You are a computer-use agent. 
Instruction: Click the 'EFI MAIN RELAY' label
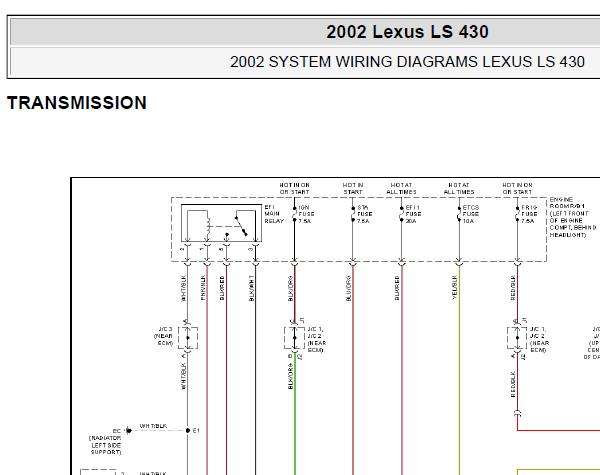coord(274,214)
